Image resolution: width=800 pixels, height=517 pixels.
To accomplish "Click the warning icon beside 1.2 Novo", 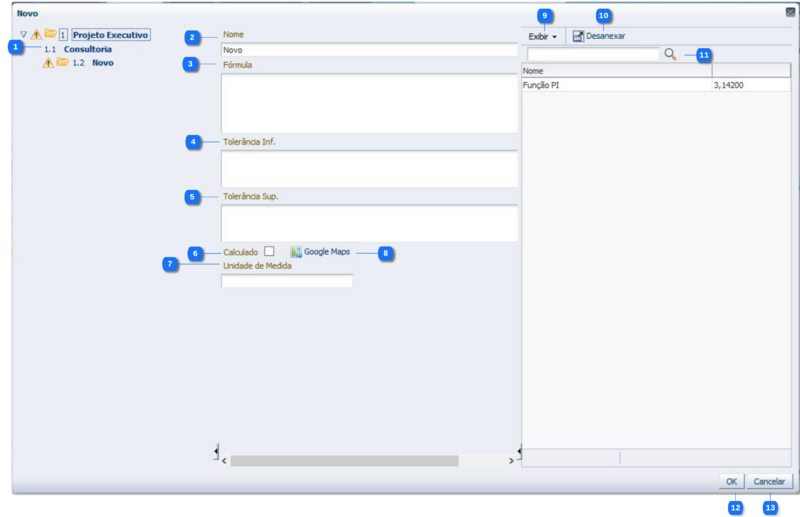I will [x=48, y=62].
